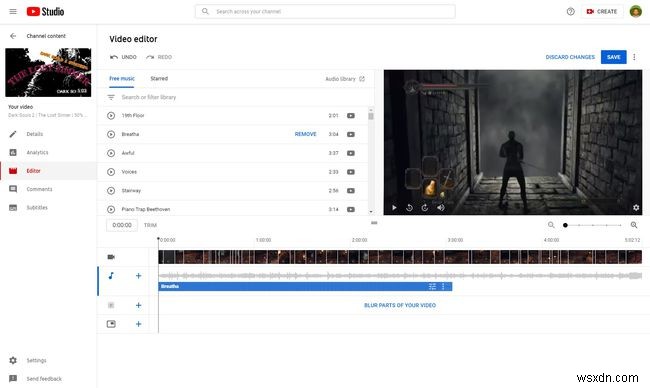Click BLUR PARTS OF YOUR VIDEO

(x=400, y=306)
